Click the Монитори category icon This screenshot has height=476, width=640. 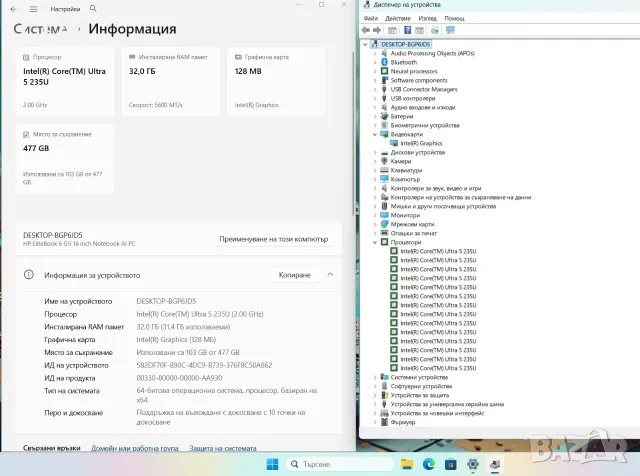(x=384, y=215)
